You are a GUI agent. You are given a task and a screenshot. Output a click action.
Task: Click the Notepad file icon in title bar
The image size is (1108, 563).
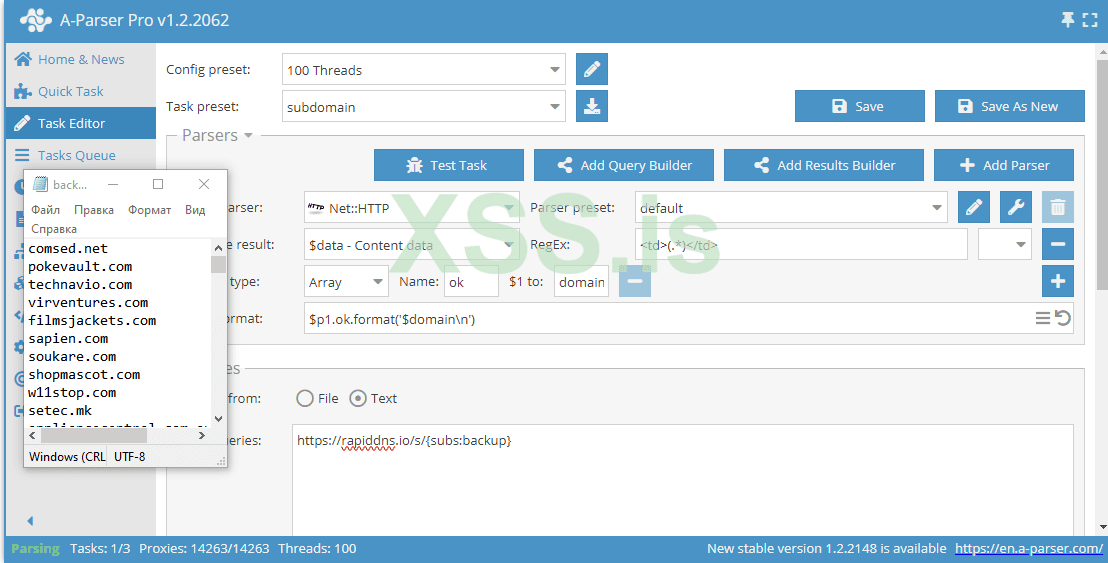[x=40, y=184]
